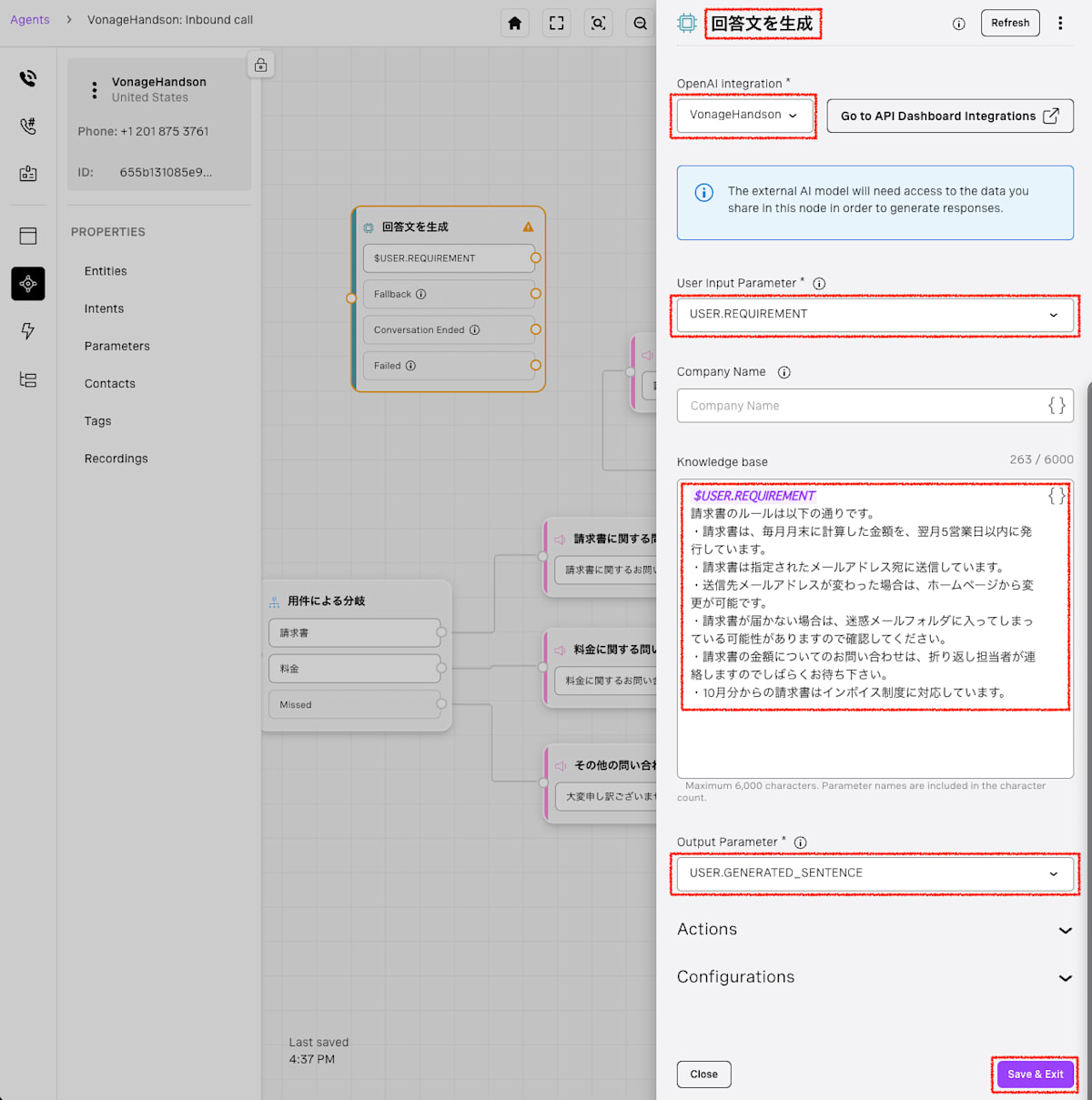Select the Missed branch row
Viewport: 1092px width, 1100px height.
tap(355, 704)
